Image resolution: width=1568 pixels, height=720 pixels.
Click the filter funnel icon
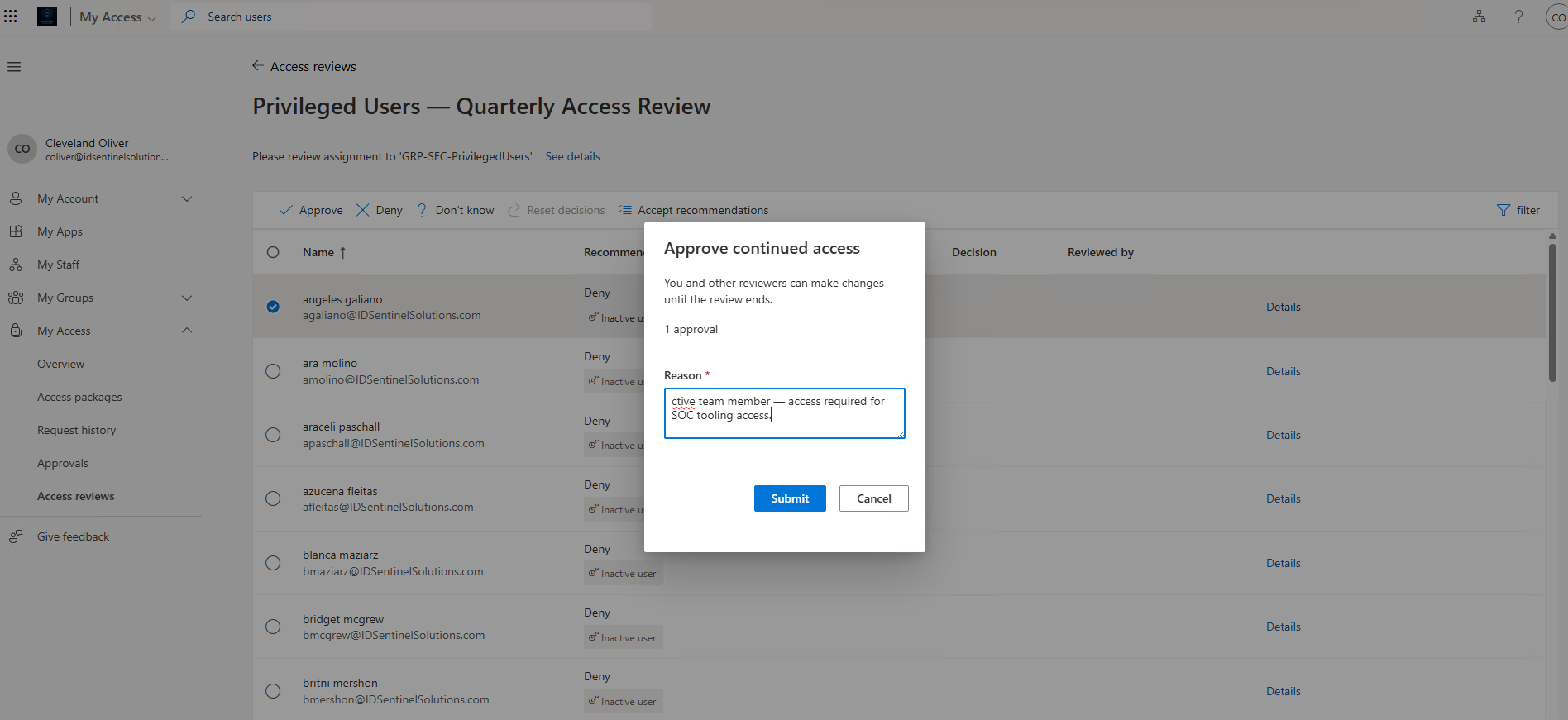click(1503, 210)
